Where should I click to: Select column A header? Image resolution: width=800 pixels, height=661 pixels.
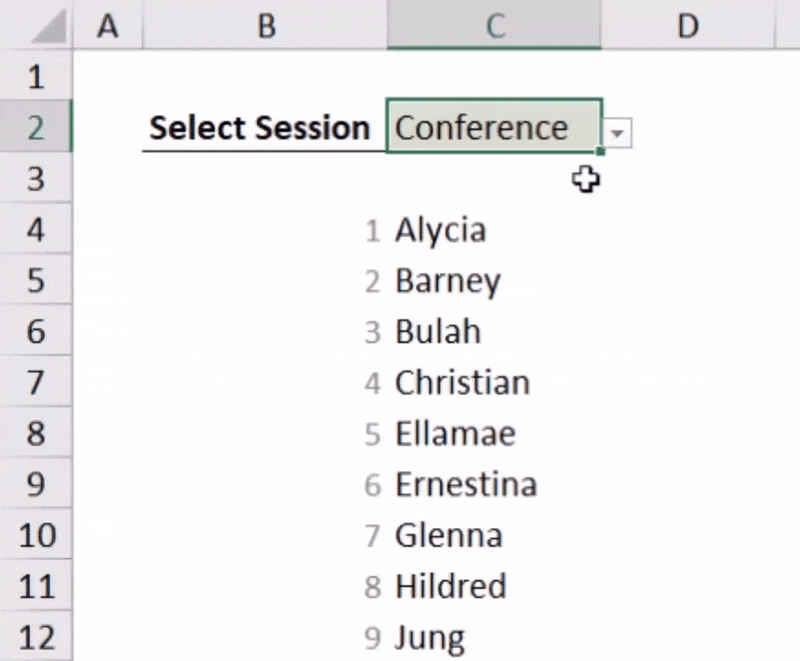107,26
